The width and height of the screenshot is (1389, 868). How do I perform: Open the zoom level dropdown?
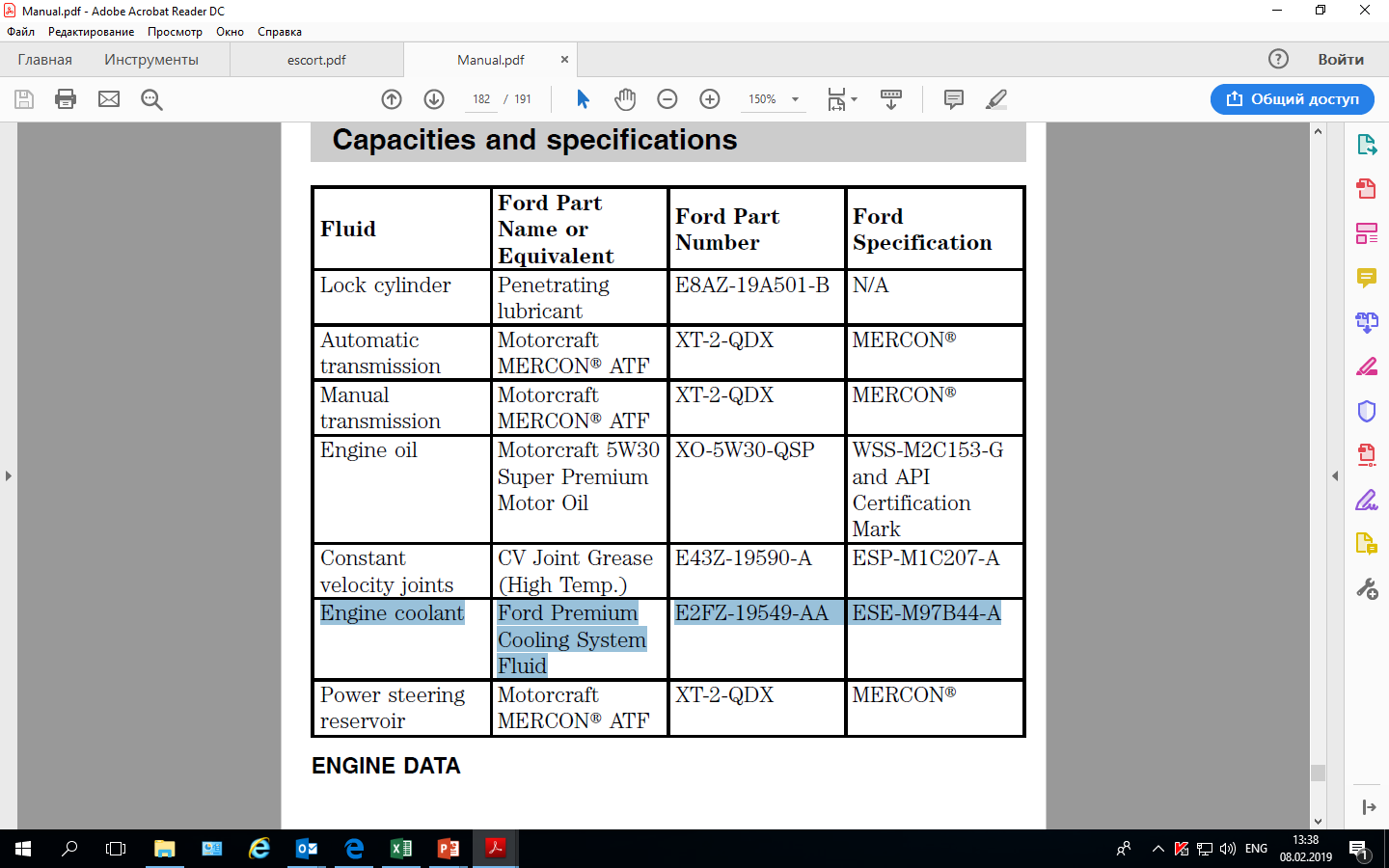click(x=796, y=99)
